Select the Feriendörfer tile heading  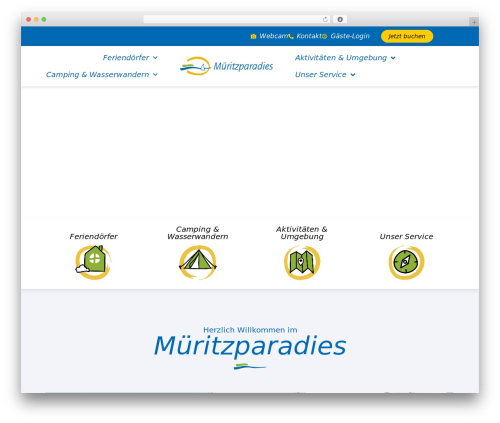93,236
